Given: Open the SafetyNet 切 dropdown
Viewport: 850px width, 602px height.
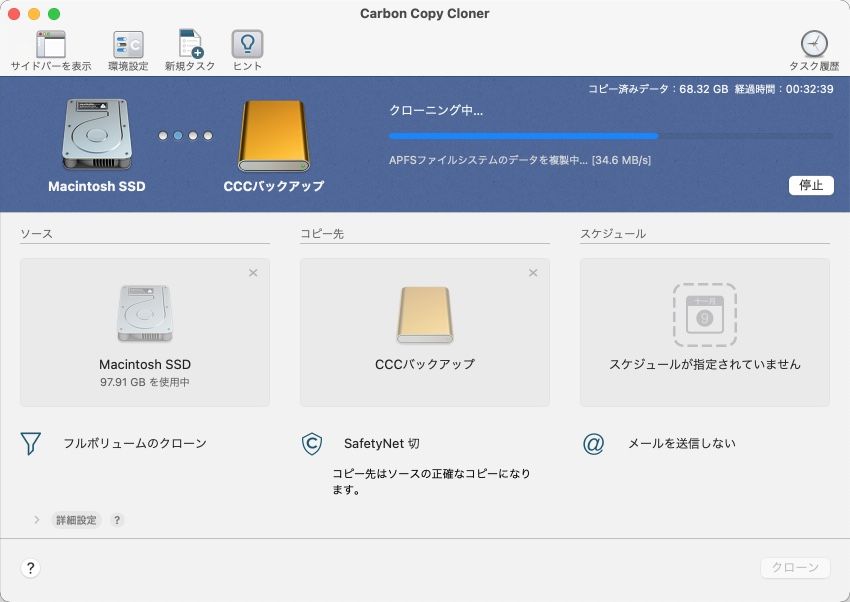Looking at the screenshot, I should [382, 444].
